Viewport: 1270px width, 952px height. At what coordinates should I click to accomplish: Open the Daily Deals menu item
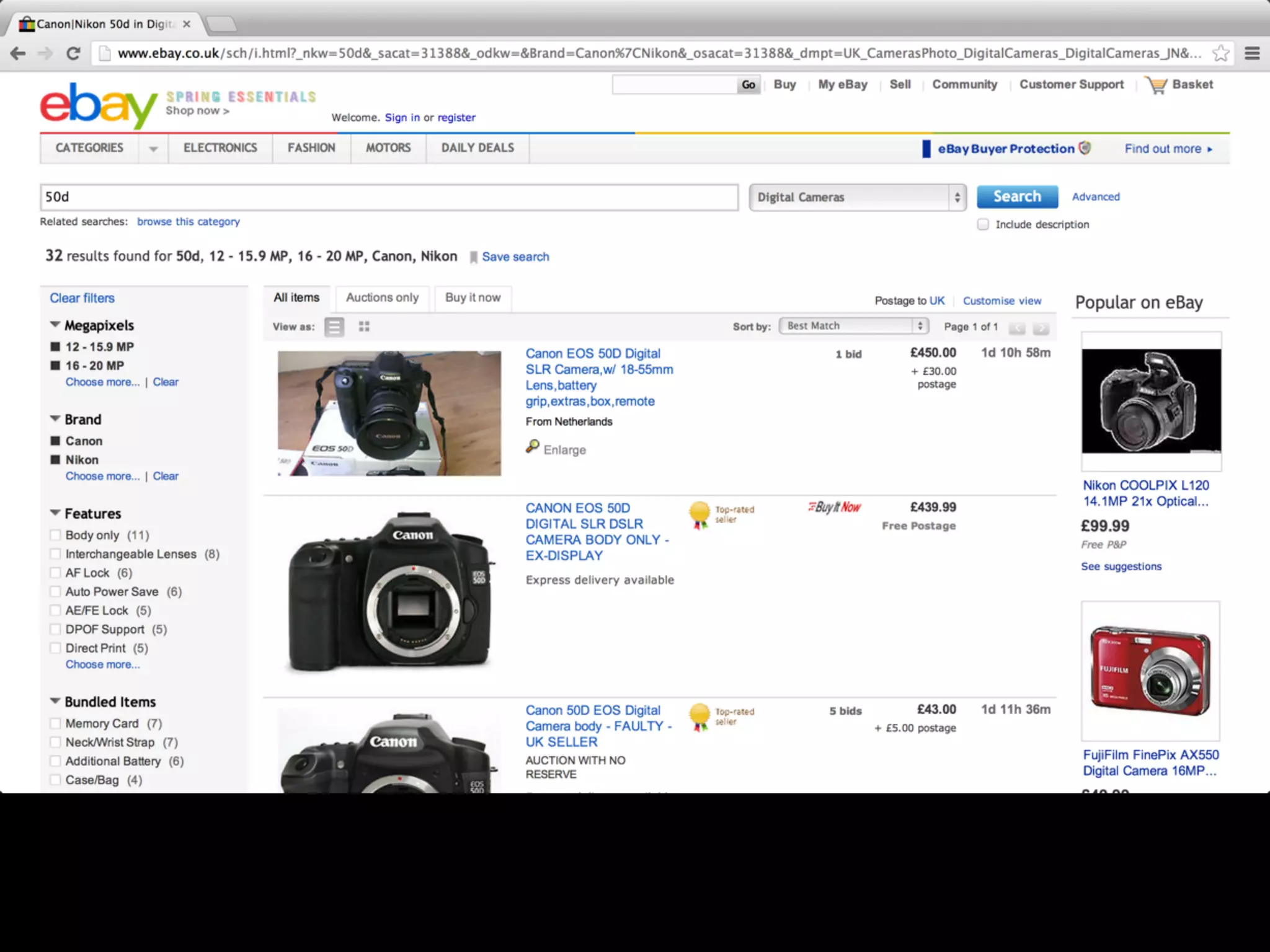coord(477,148)
